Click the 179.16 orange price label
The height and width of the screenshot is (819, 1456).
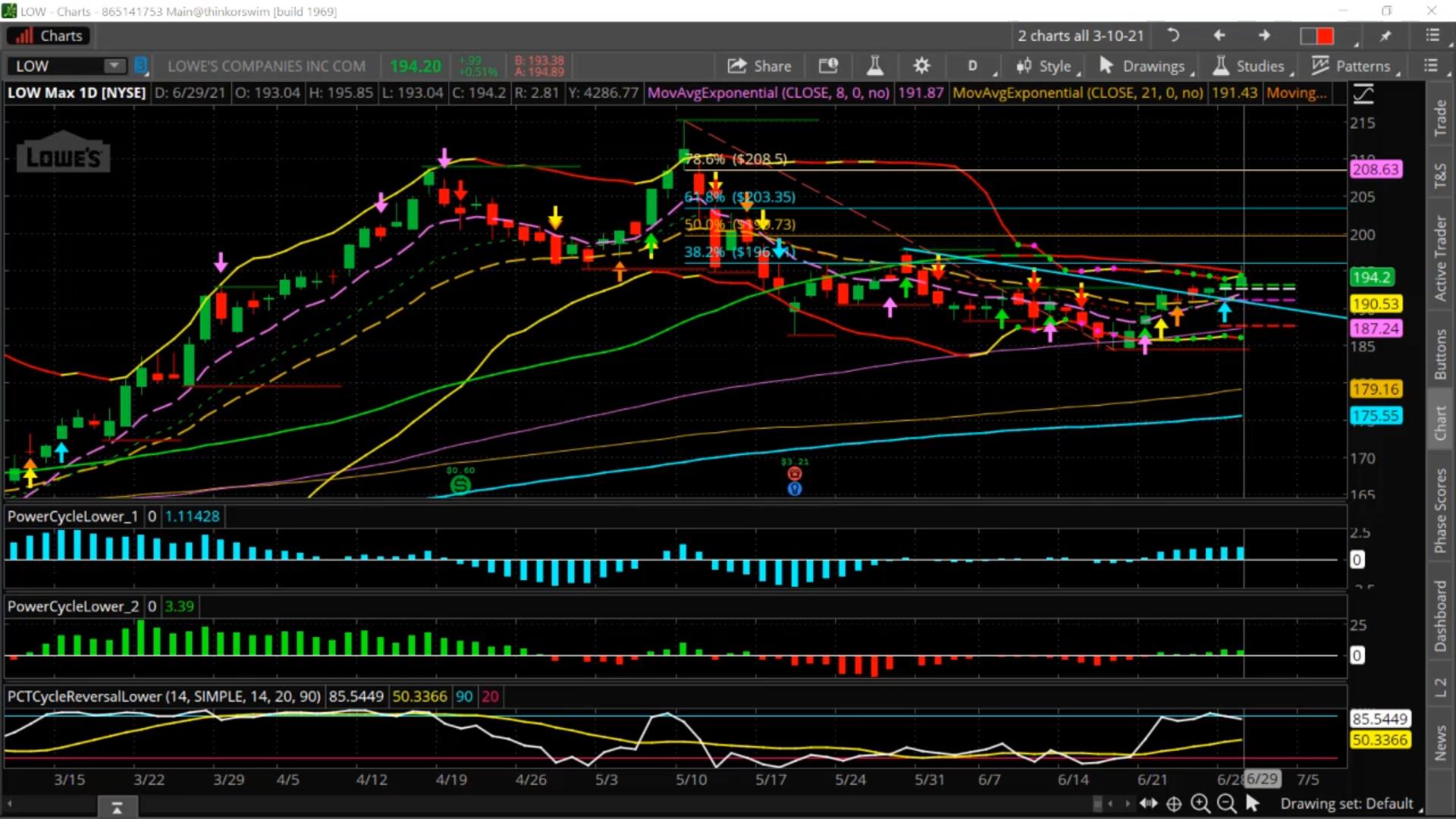point(1376,389)
